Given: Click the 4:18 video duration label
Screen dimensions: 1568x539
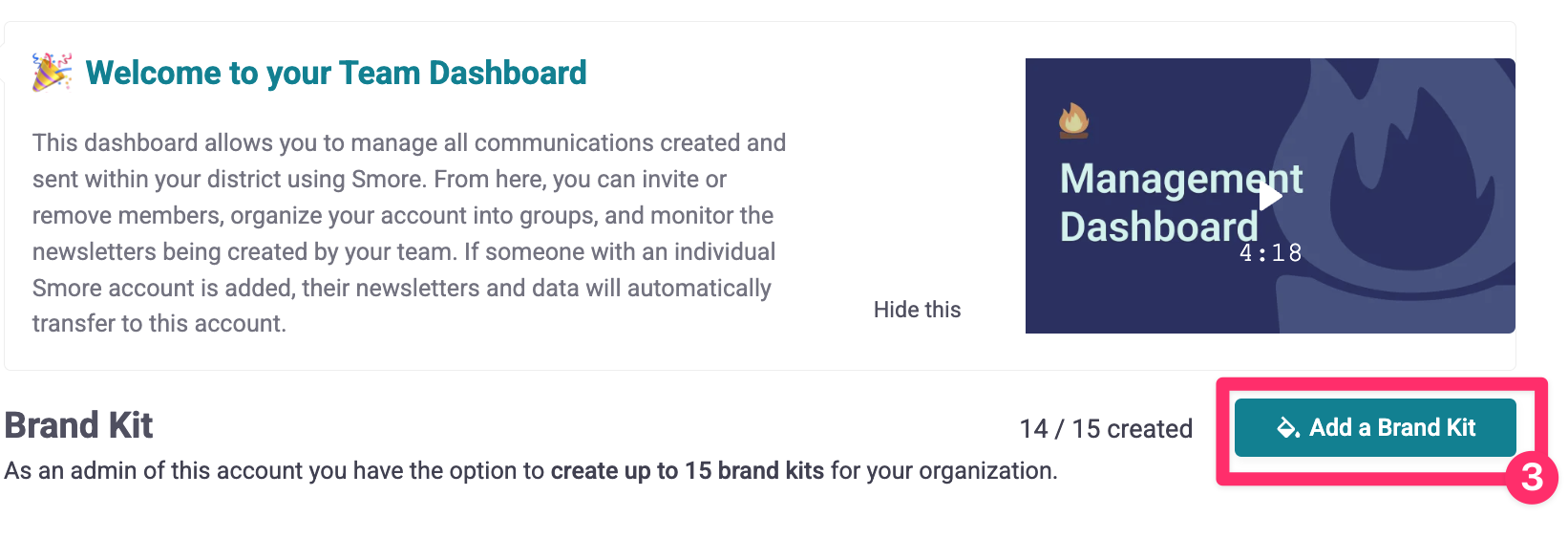Looking at the screenshot, I should coord(1270,253).
